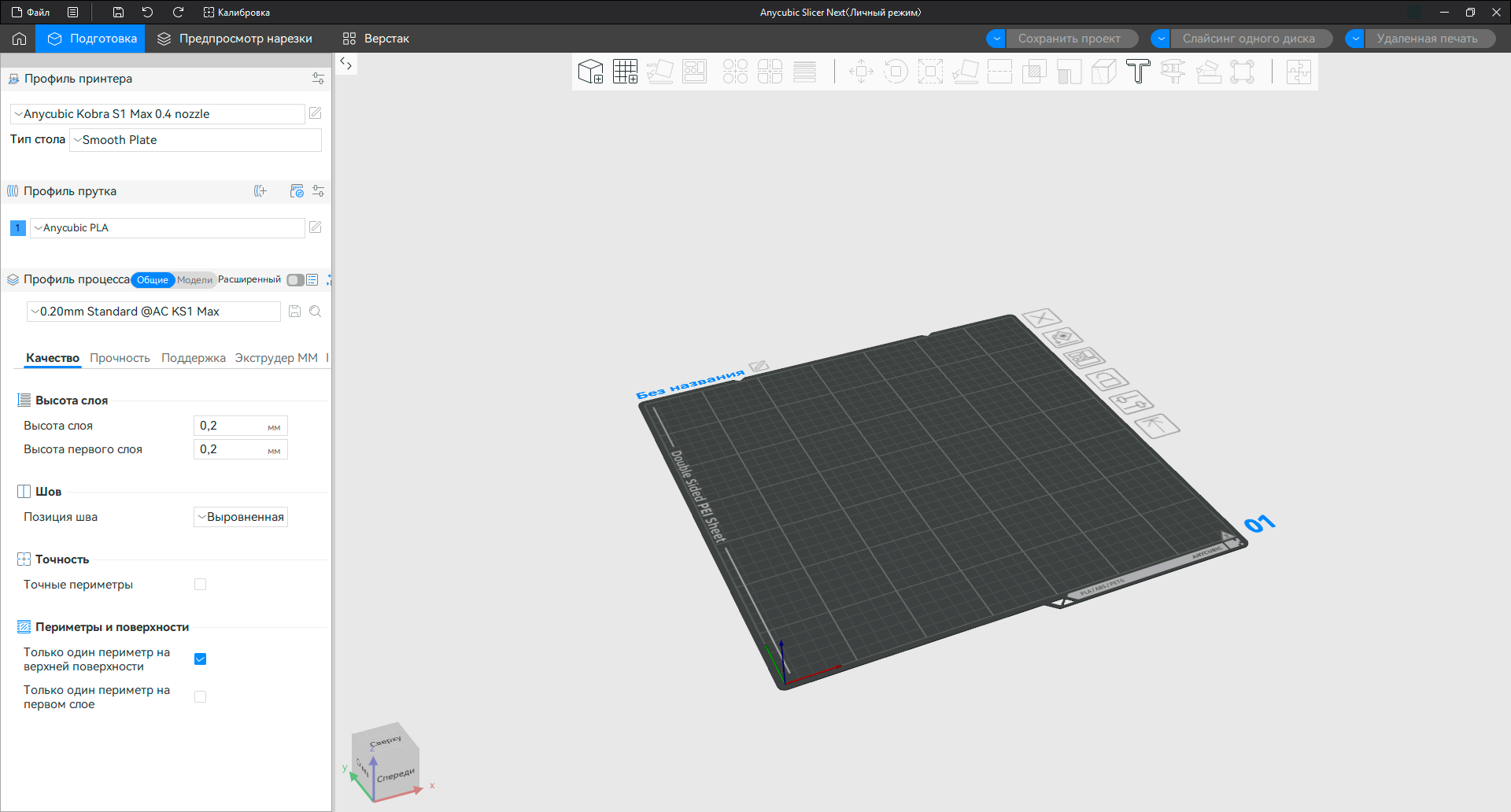Click the Add model cube icon

pyautogui.click(x=590, y=72)
